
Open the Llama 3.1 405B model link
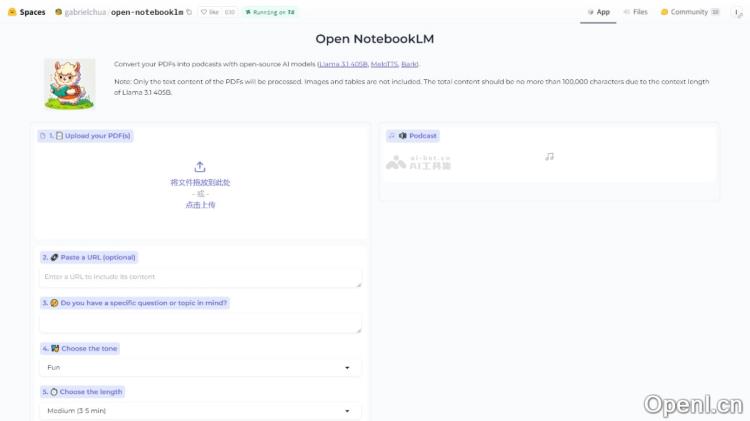[x=343, y=64]
